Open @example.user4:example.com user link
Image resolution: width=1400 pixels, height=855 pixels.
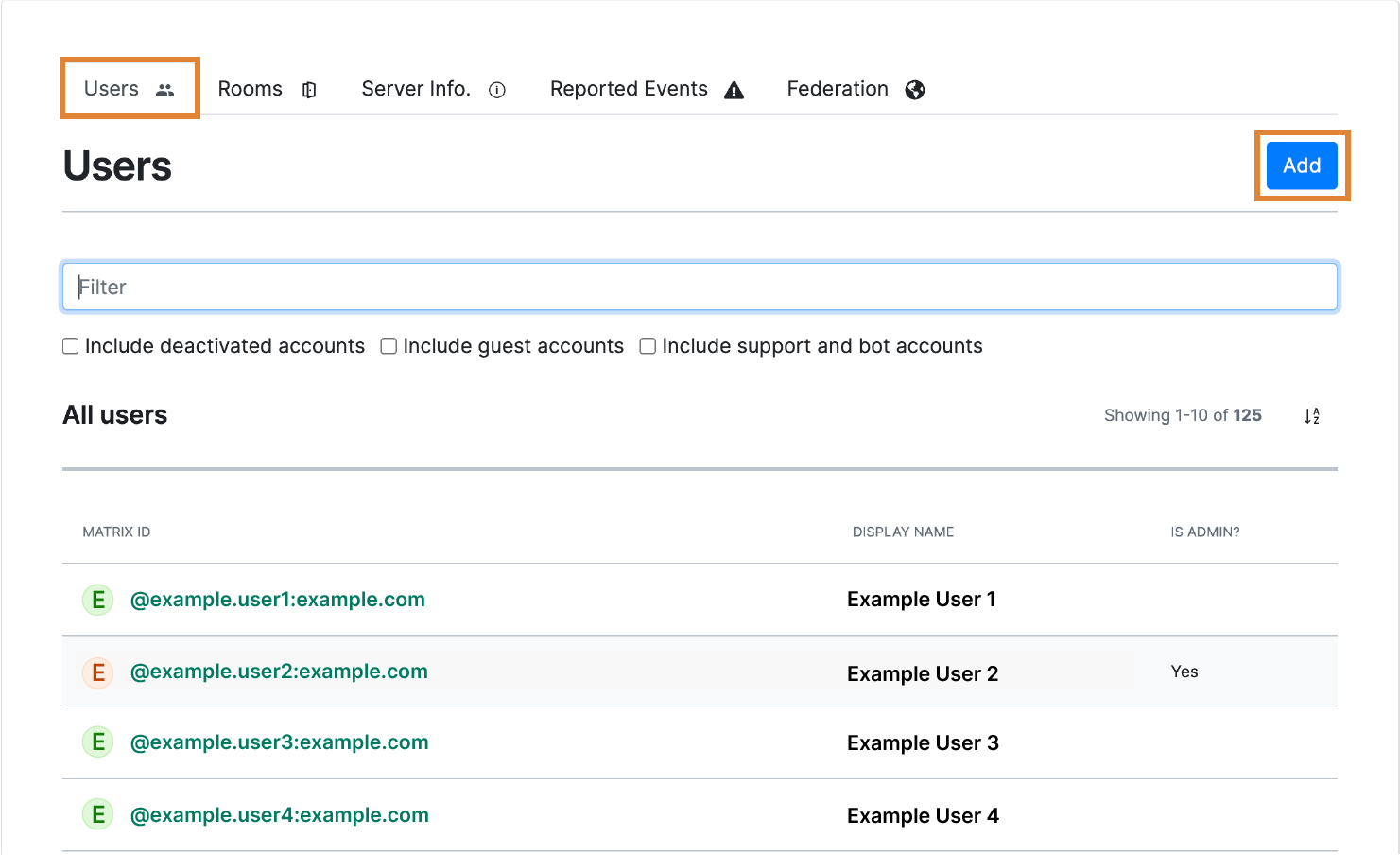pos(279,814)
